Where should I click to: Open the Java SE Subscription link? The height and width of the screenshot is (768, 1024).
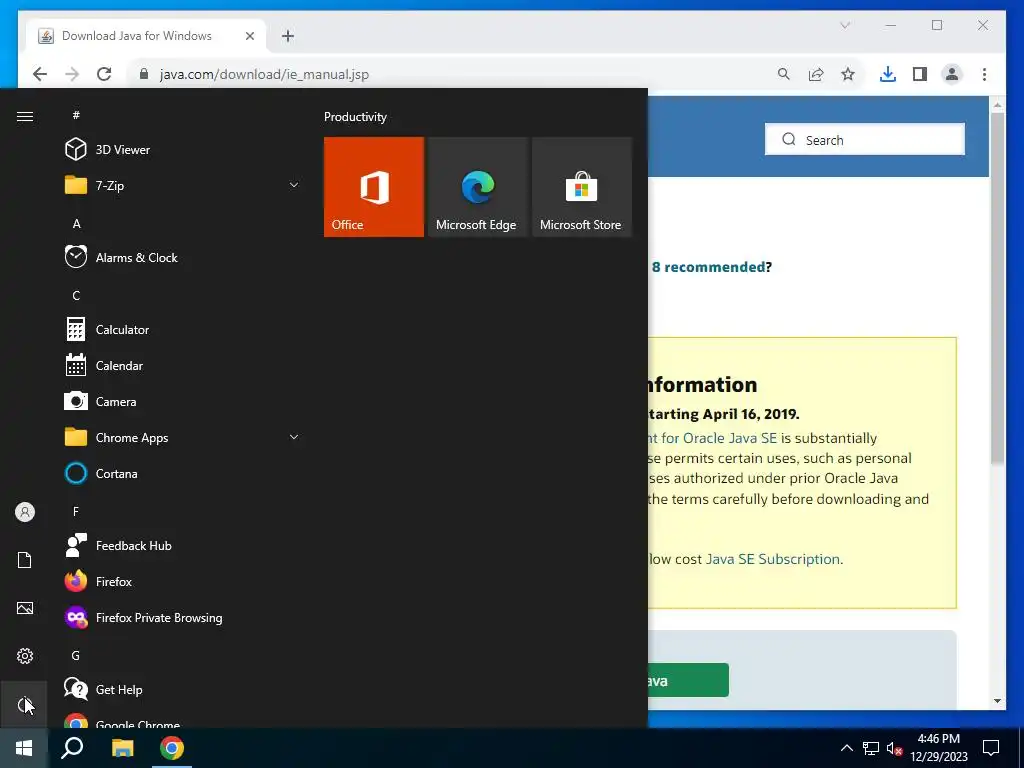(x=773, y=559)
